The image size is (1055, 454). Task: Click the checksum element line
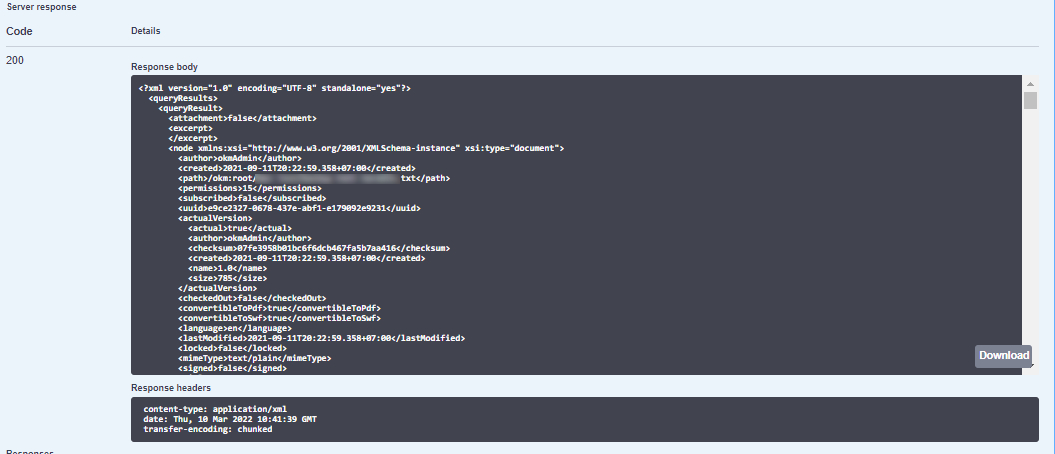317,248
